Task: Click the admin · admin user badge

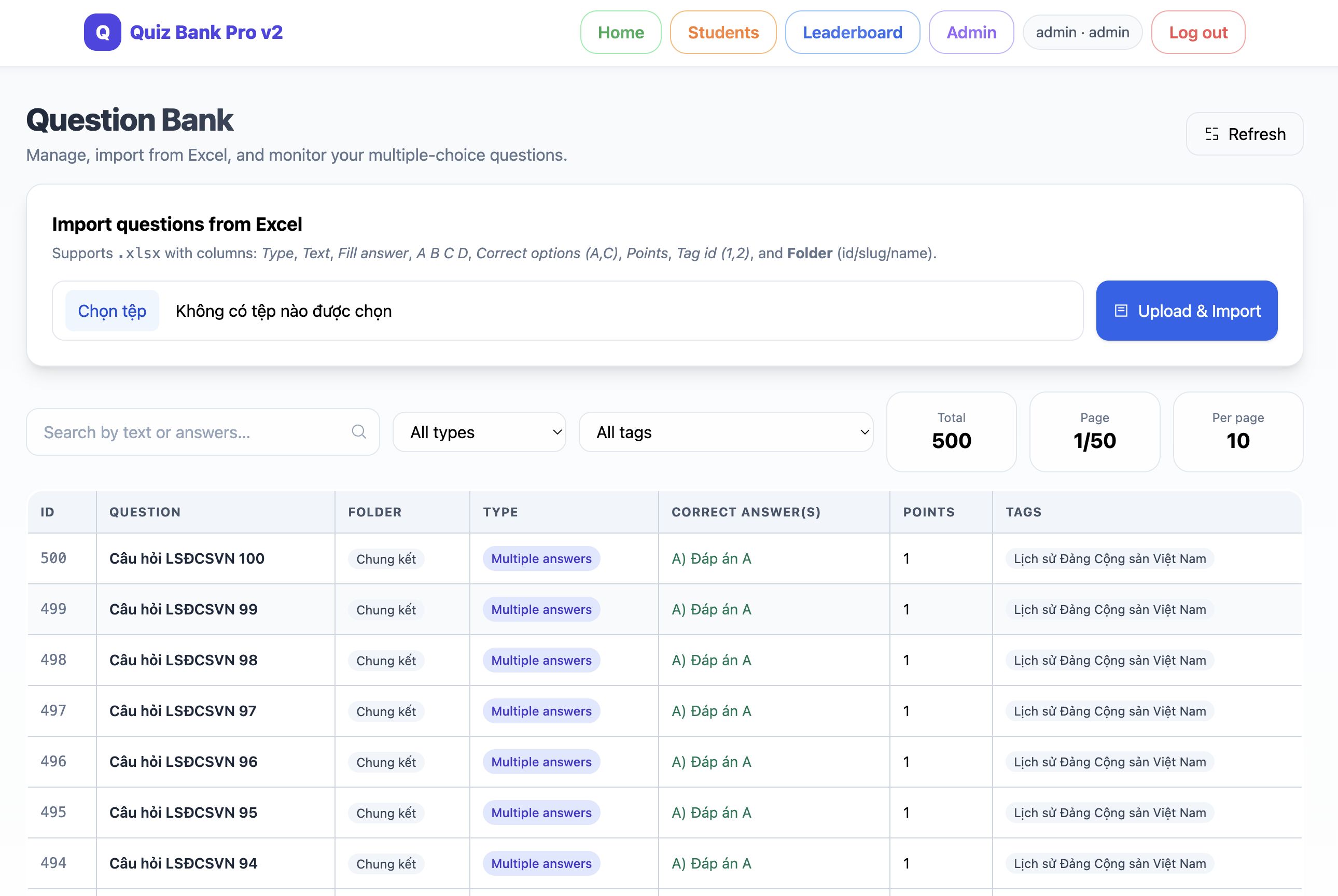Action: point(1082,33)
